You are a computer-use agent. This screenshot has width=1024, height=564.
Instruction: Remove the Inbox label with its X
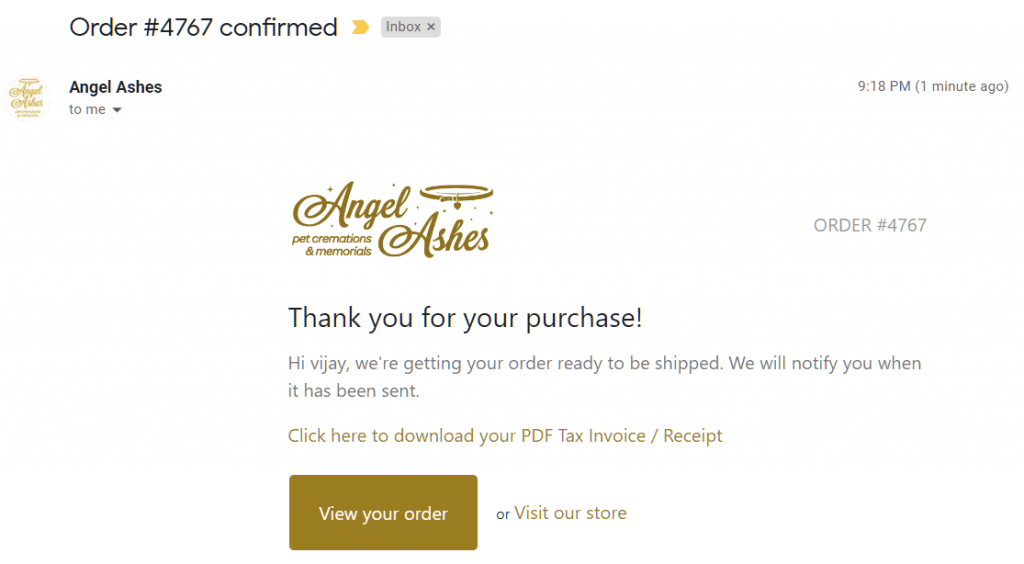431,27
